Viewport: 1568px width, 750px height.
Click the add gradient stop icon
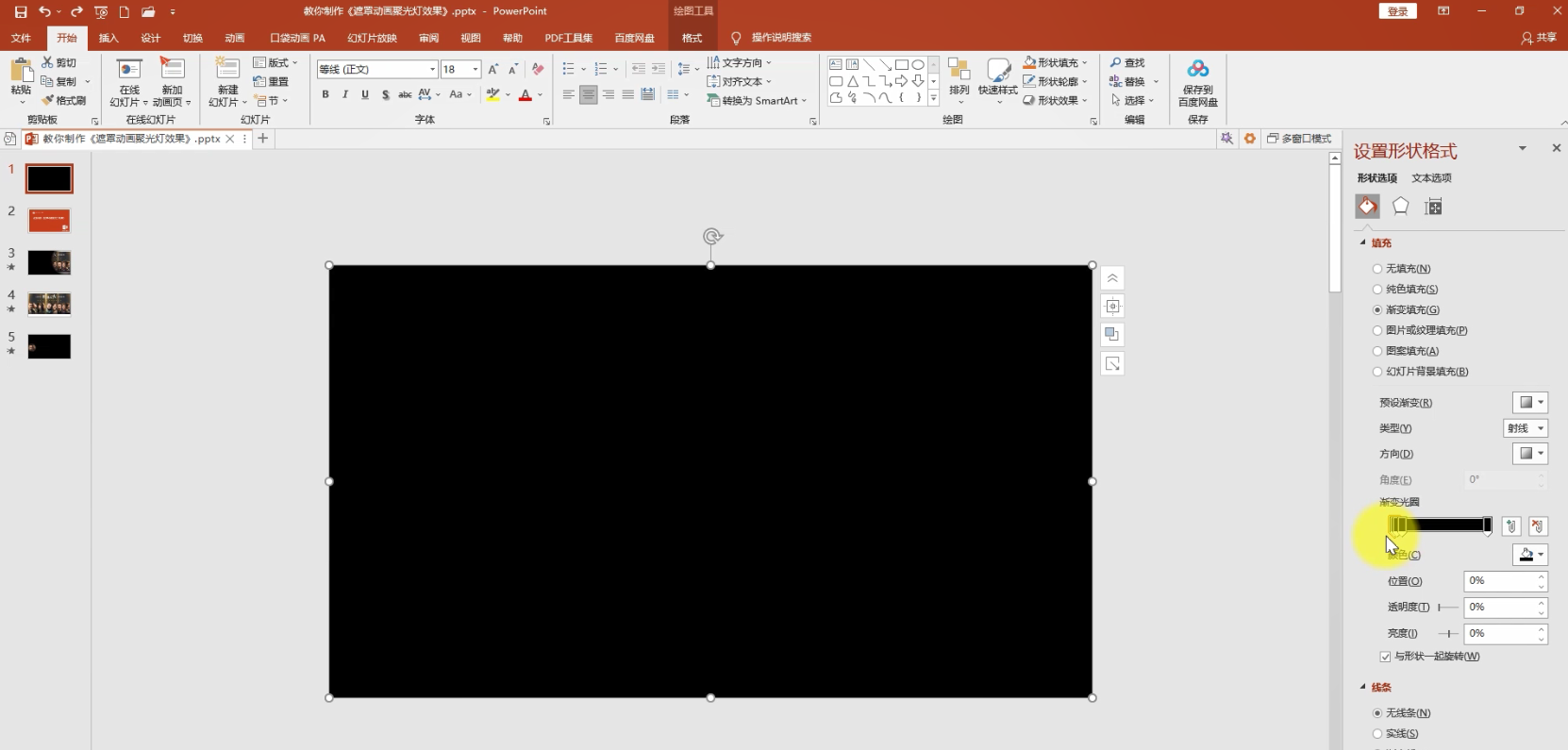(1511, 526)
